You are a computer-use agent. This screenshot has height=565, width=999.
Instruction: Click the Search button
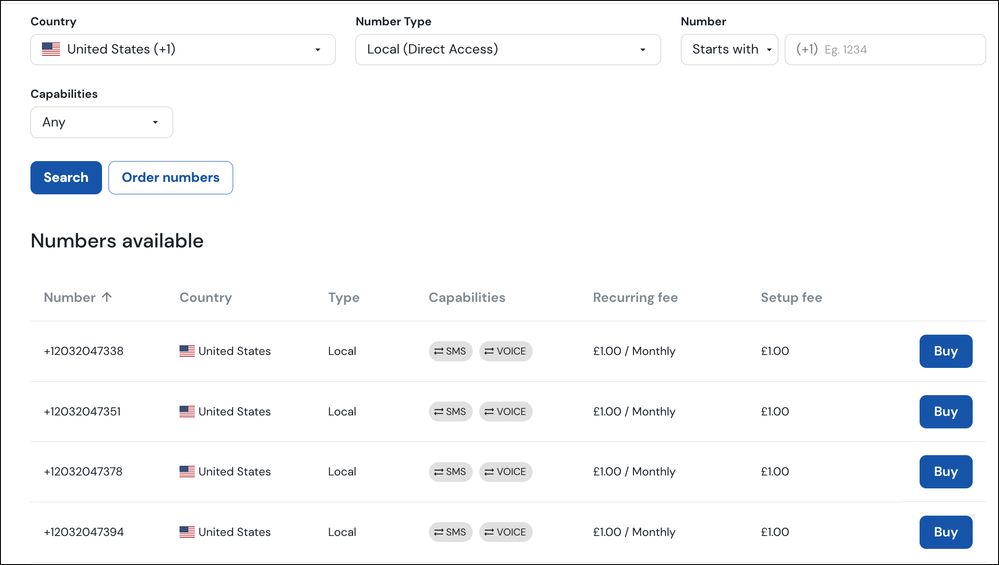click(66, 178)
